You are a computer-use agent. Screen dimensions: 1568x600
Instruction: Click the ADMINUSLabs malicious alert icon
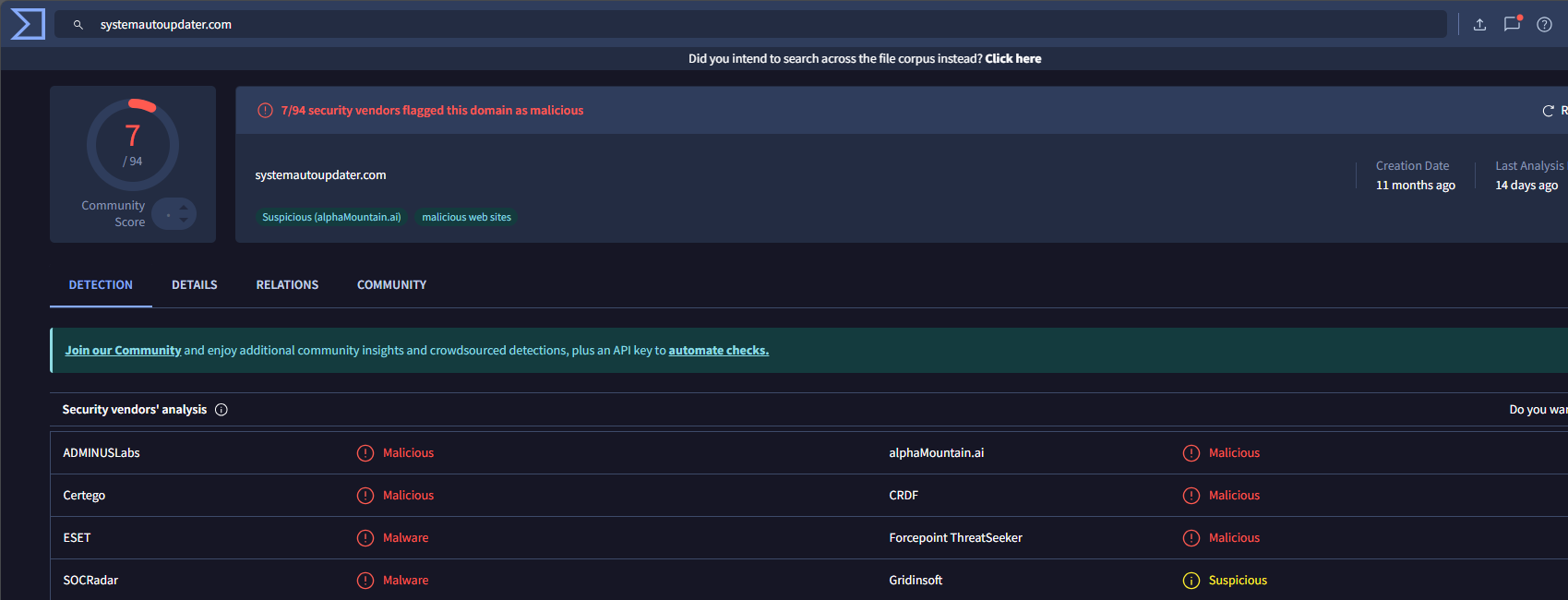[365, 453]
